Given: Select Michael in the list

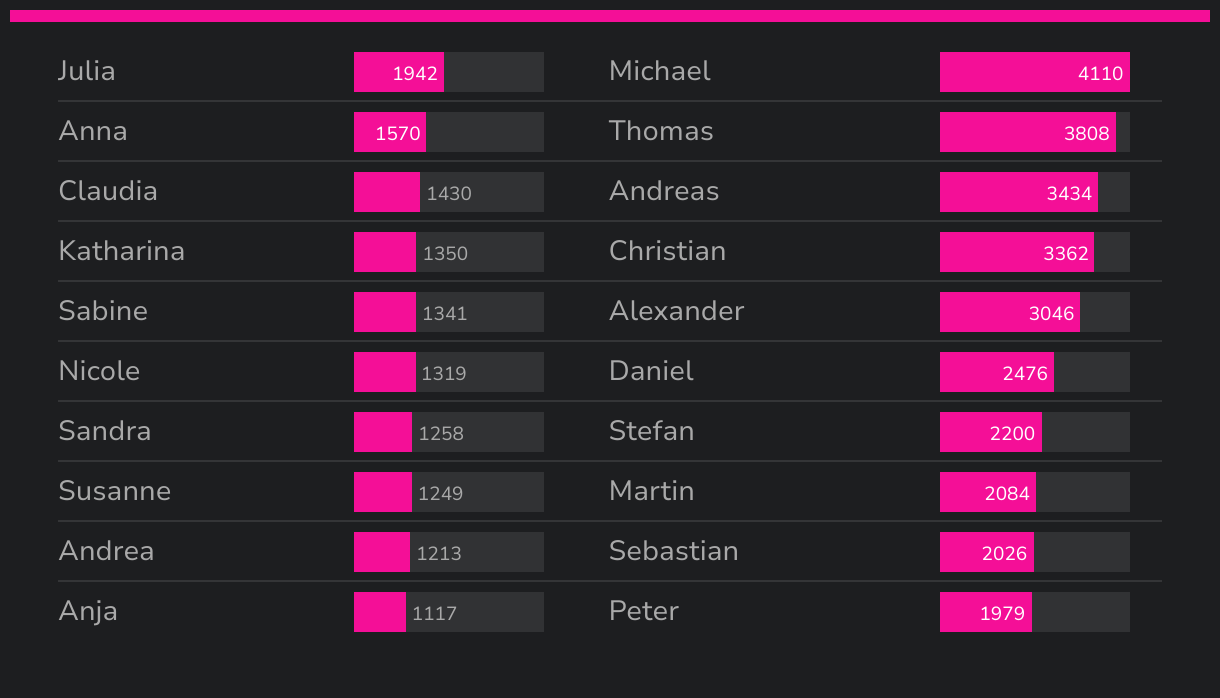Looking at the screenshot, I should (660, 72).
